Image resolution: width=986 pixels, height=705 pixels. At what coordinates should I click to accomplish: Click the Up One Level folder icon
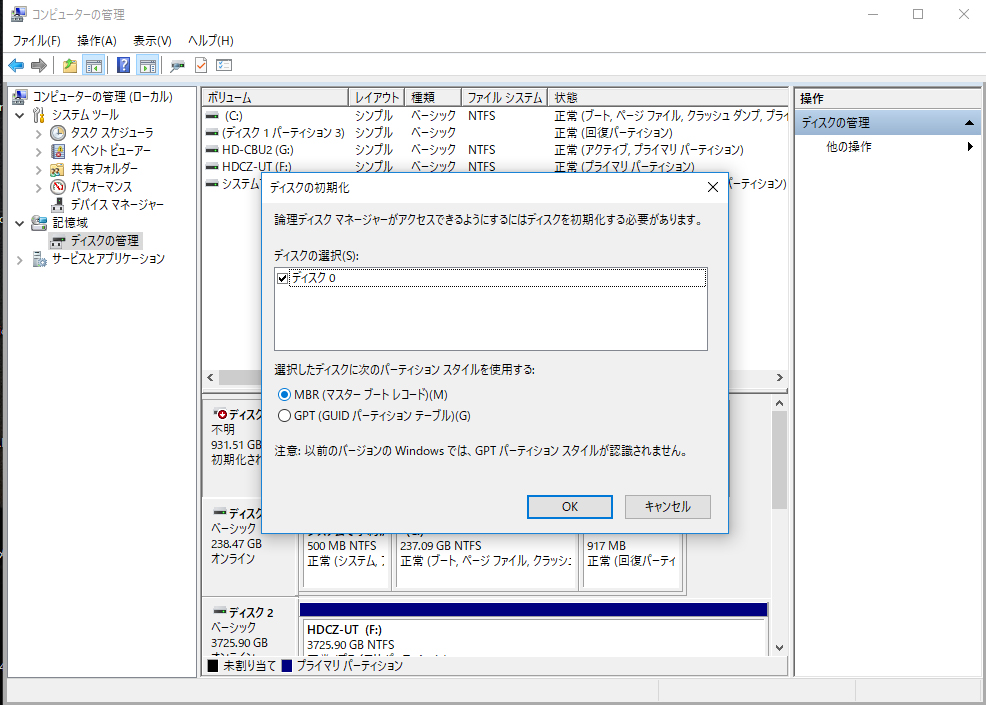(69, 66)
